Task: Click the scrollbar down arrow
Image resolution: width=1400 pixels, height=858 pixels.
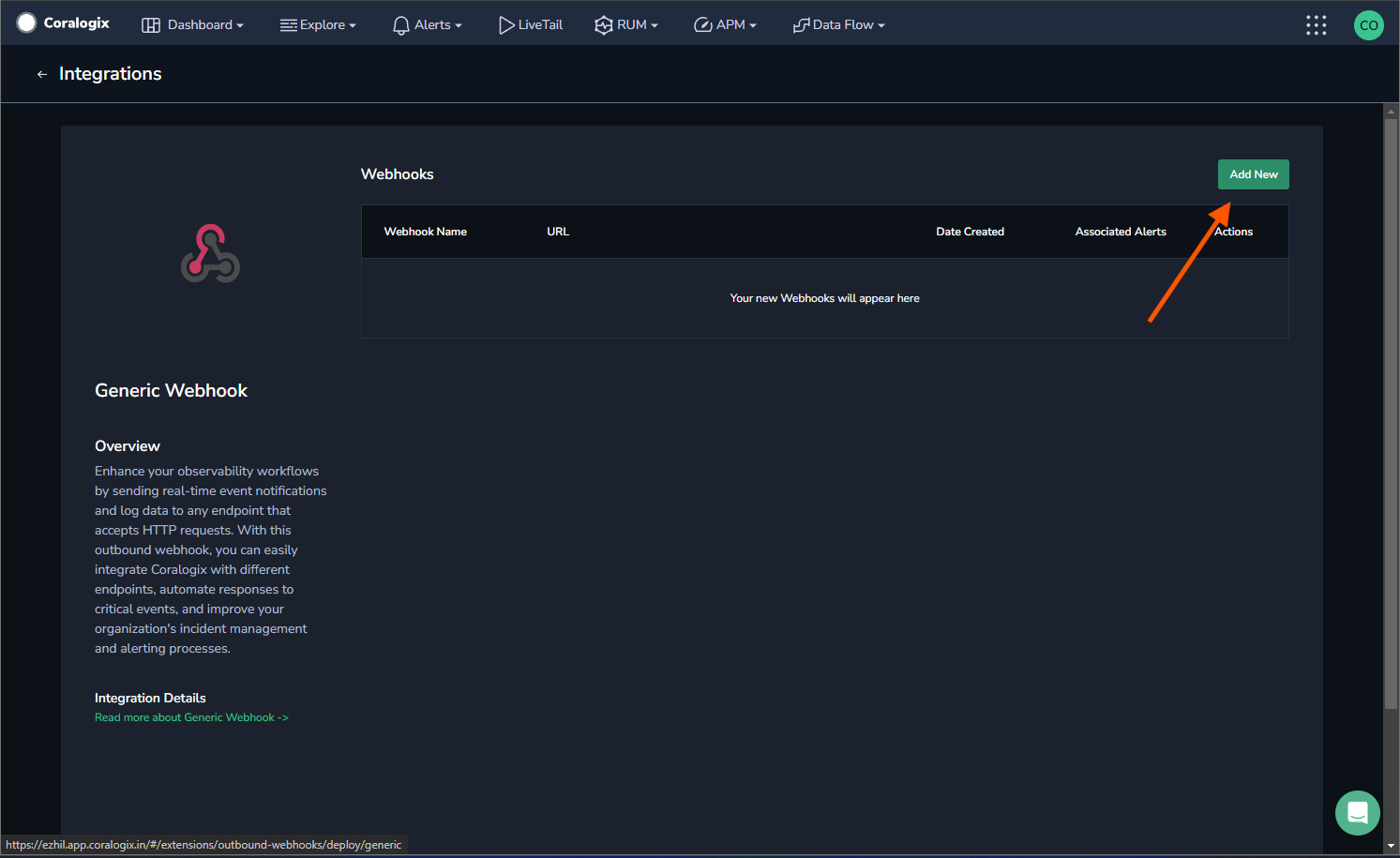Action: click(1392, 846)
